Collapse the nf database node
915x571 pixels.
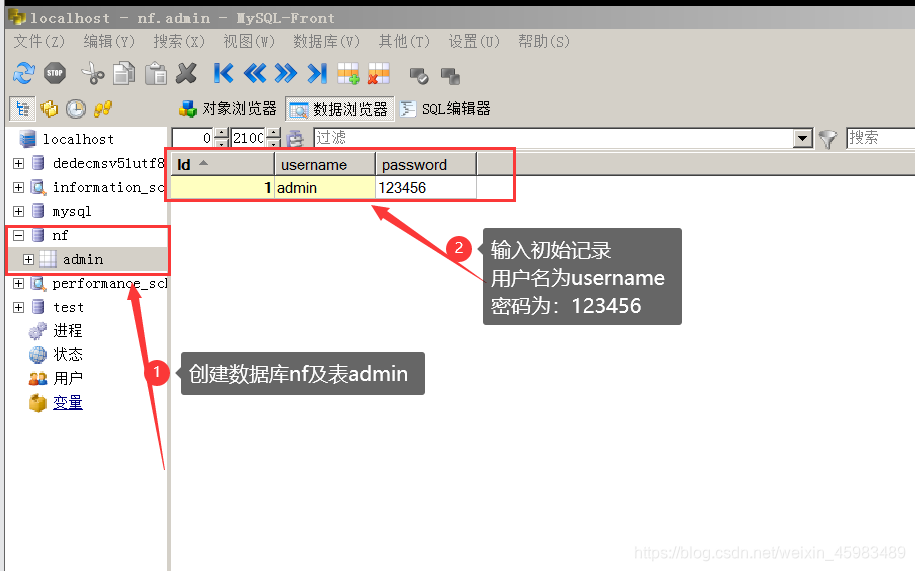coord(18,236)
